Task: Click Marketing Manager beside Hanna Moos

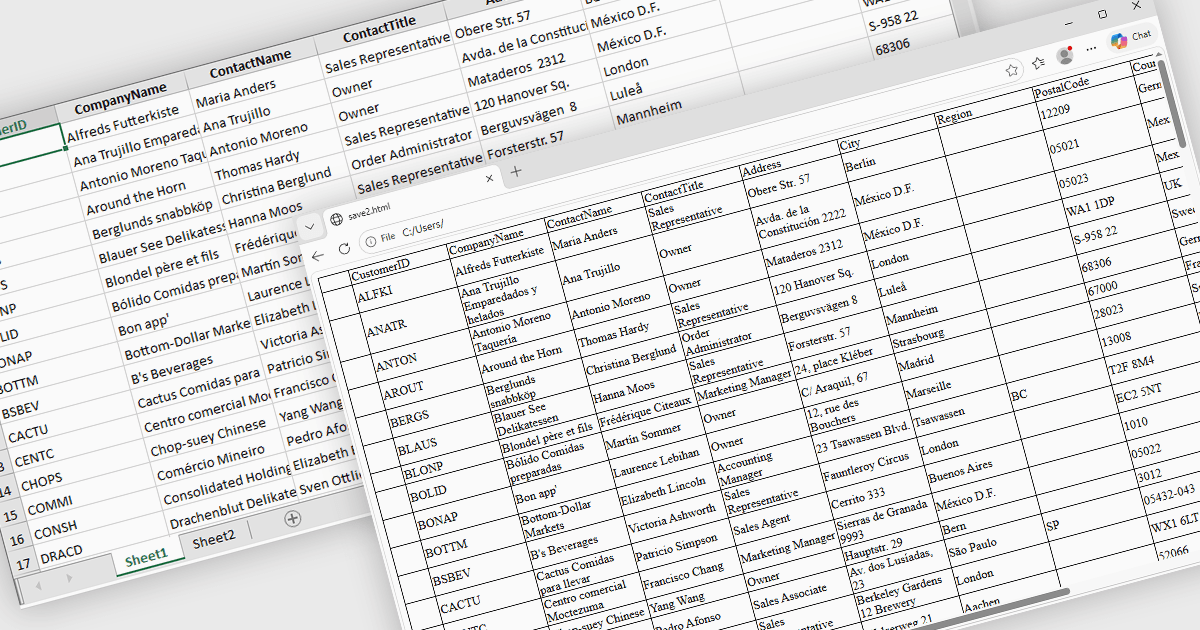Action: (744, 385)
